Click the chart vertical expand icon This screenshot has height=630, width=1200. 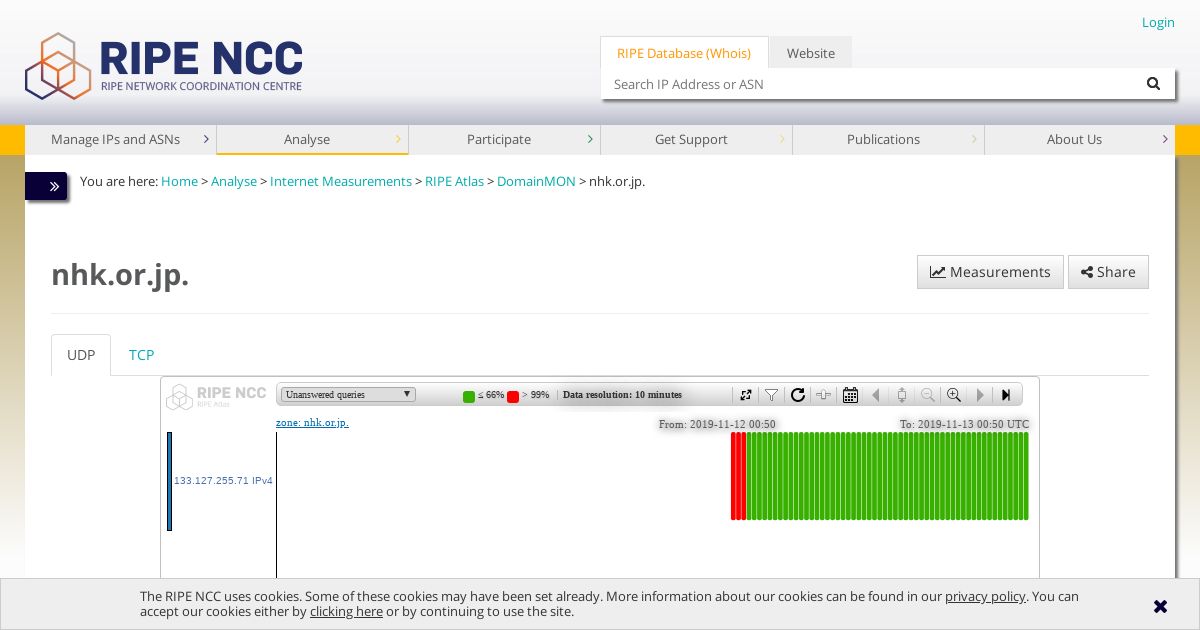902,395
